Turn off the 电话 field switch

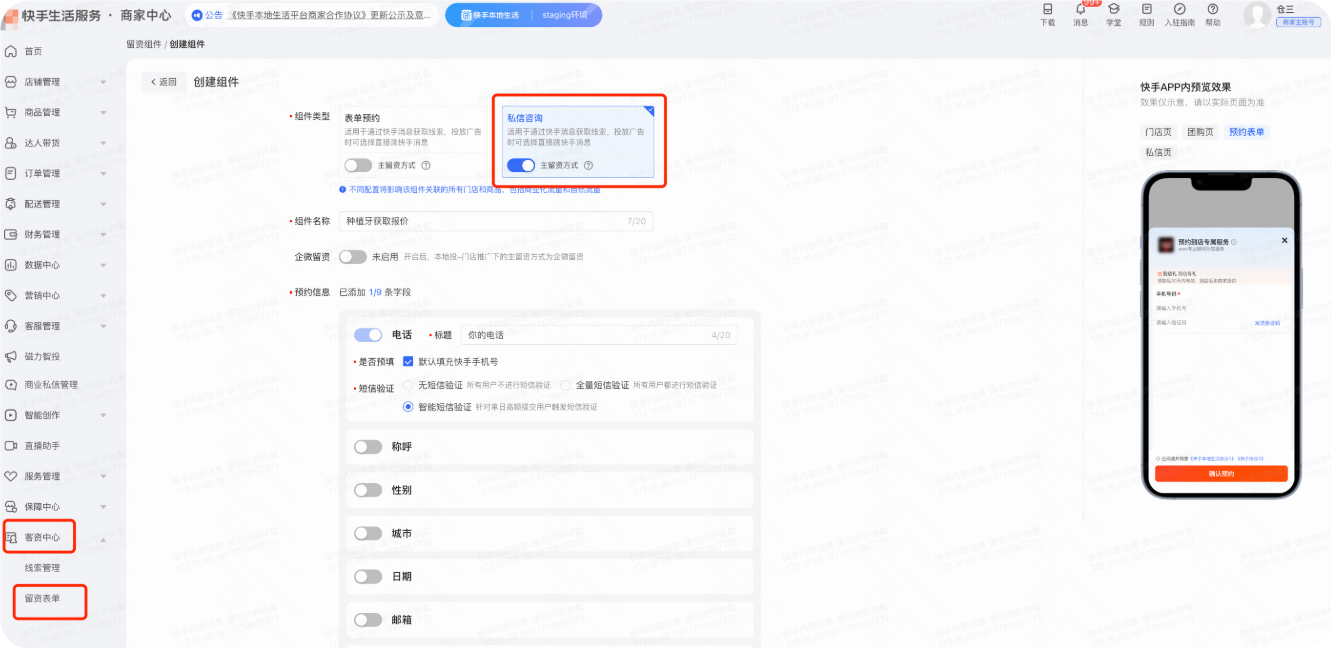pos(368,335)
